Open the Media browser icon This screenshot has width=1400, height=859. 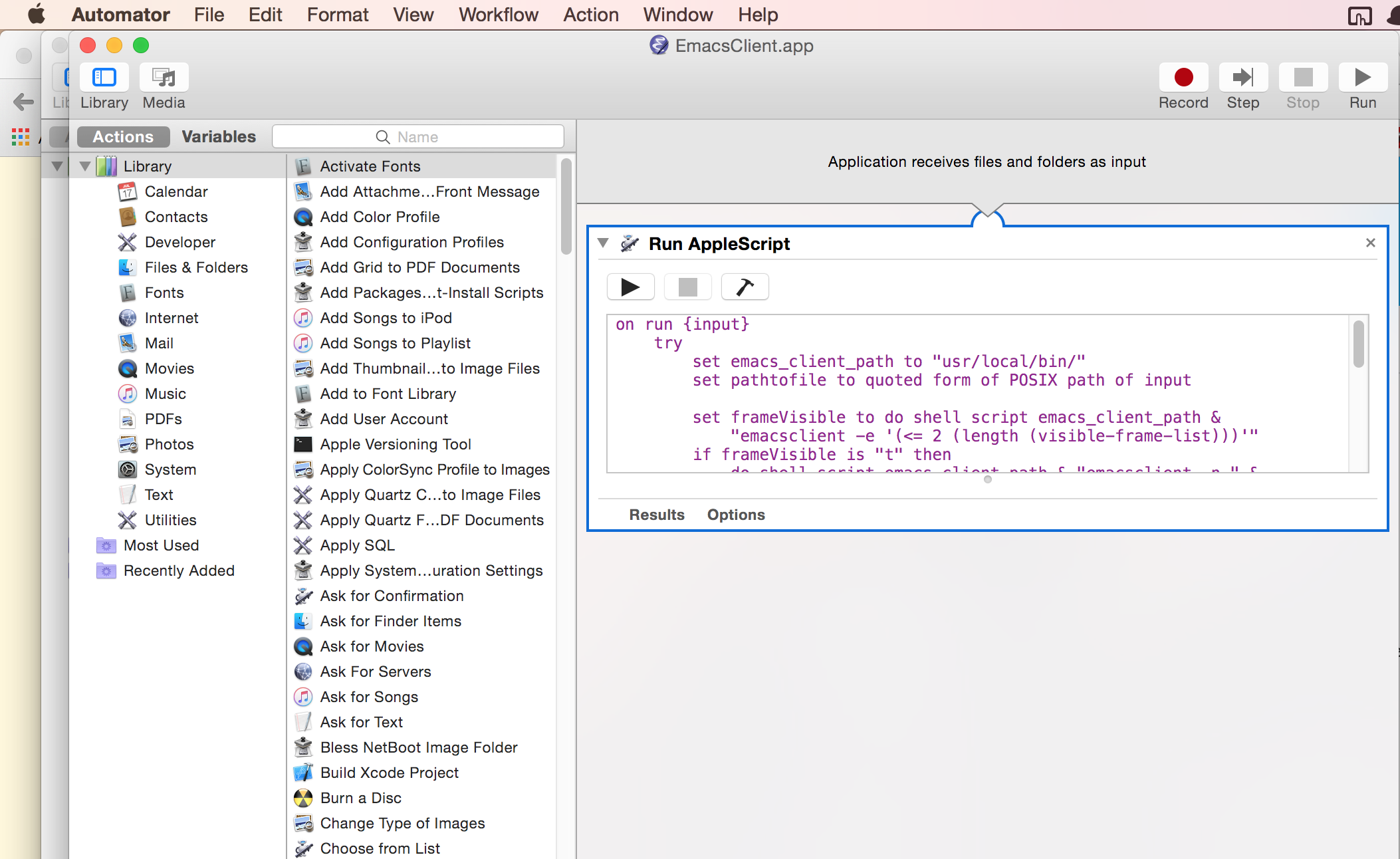click(x=164, y=78)
